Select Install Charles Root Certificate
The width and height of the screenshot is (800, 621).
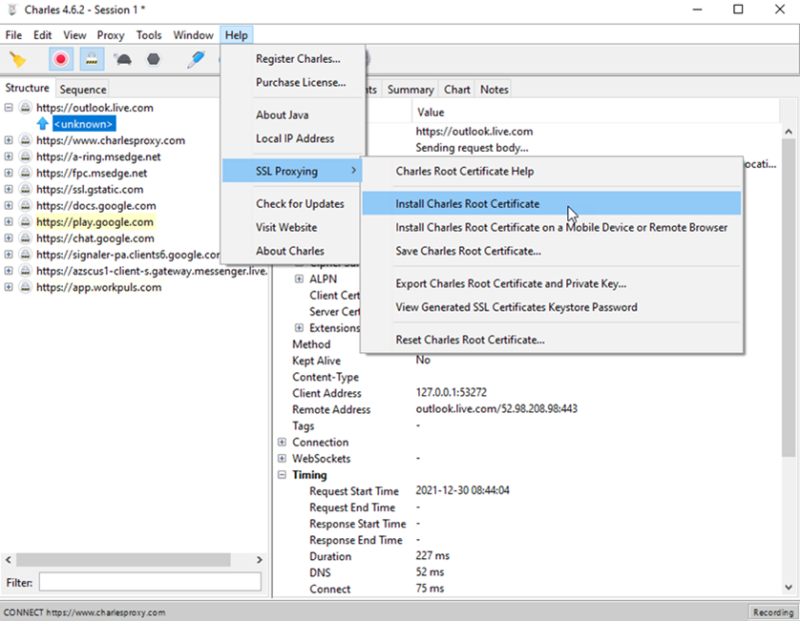pyautogui.click(x=467, y=204)
